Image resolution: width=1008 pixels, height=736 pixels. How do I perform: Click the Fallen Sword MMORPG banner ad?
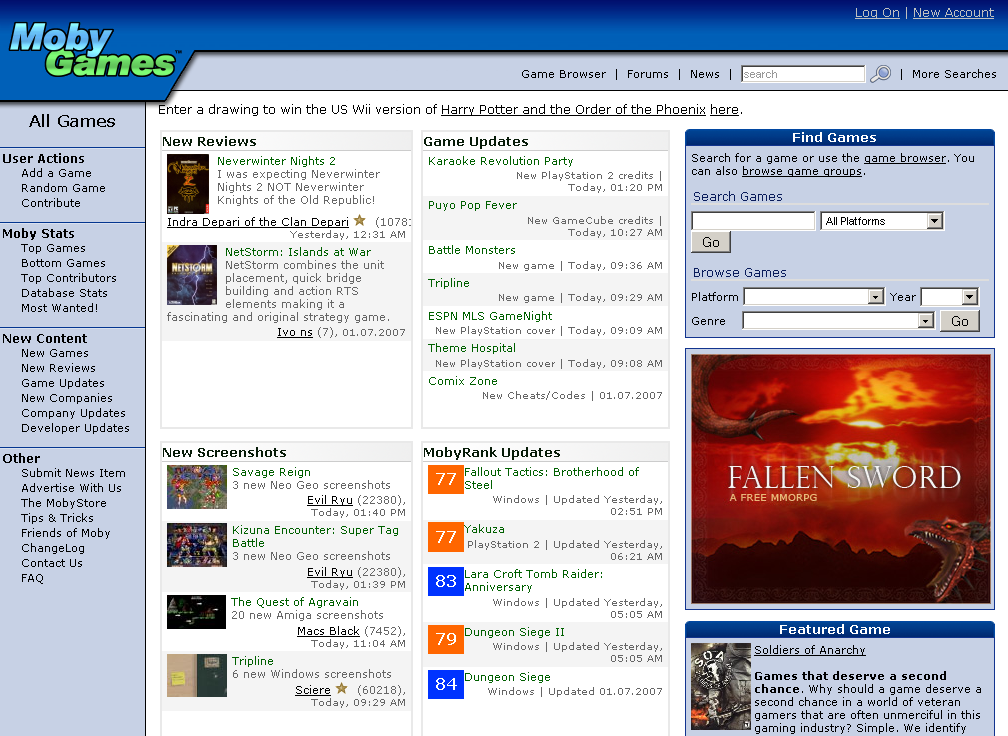click(841, 479)
